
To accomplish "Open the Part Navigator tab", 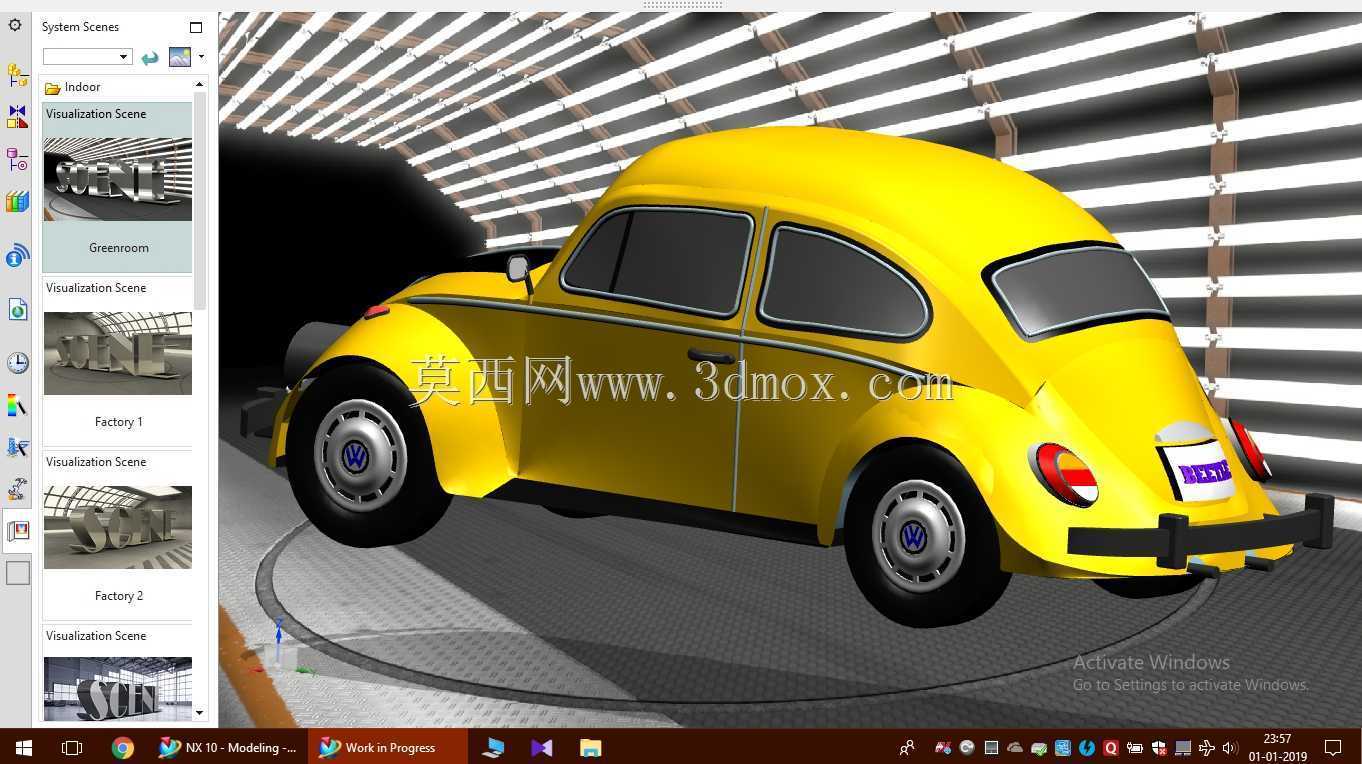I will (x=17, y=159).
